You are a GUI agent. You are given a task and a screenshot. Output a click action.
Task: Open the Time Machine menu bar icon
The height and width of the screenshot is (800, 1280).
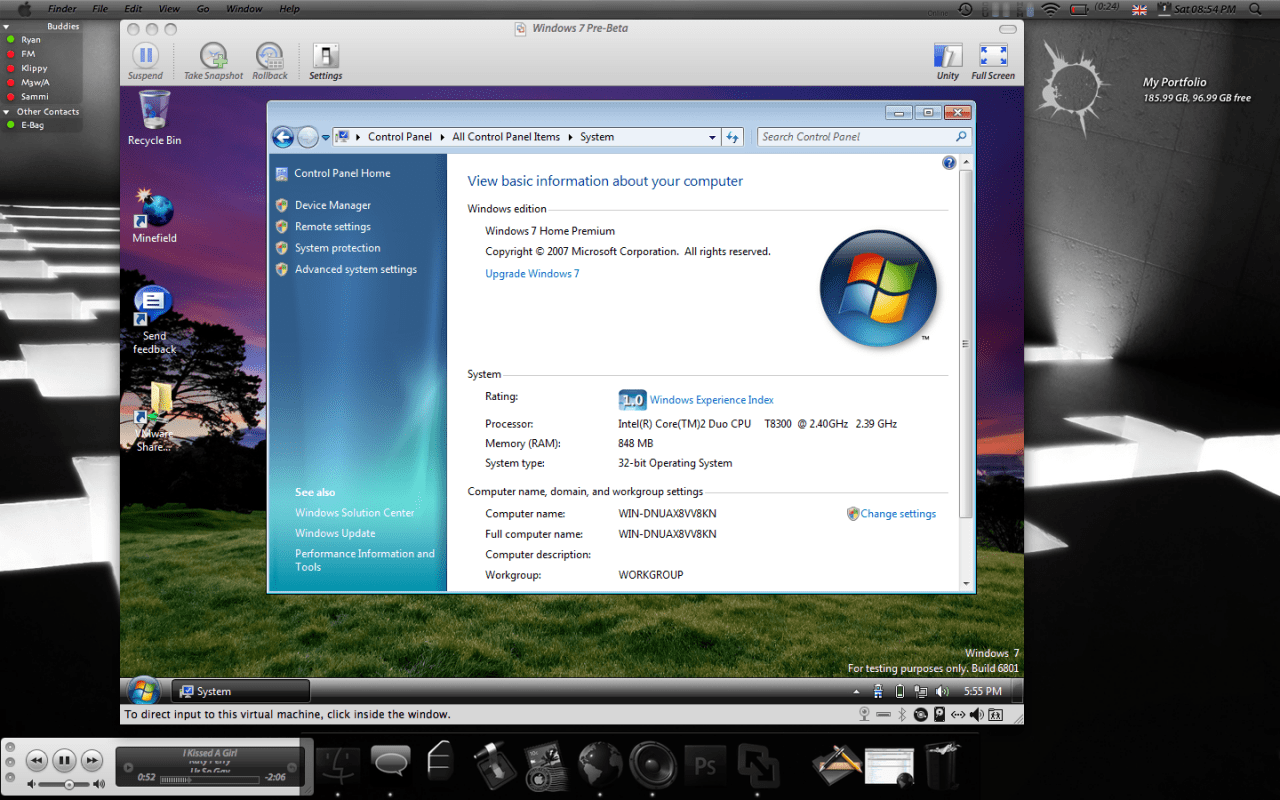pyautogui.click(x=965, y=9)
